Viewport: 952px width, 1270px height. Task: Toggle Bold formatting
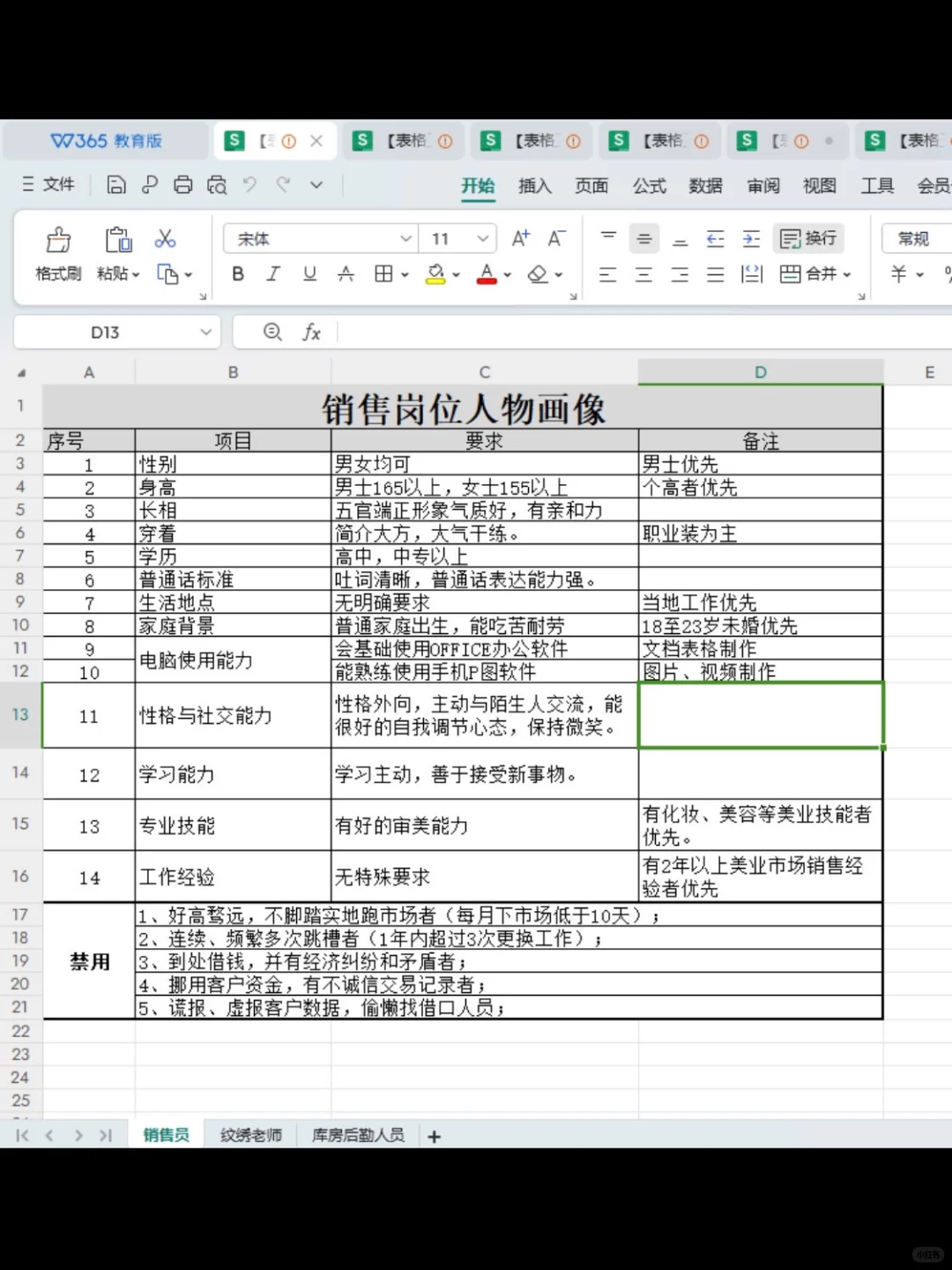coord(238,274)
